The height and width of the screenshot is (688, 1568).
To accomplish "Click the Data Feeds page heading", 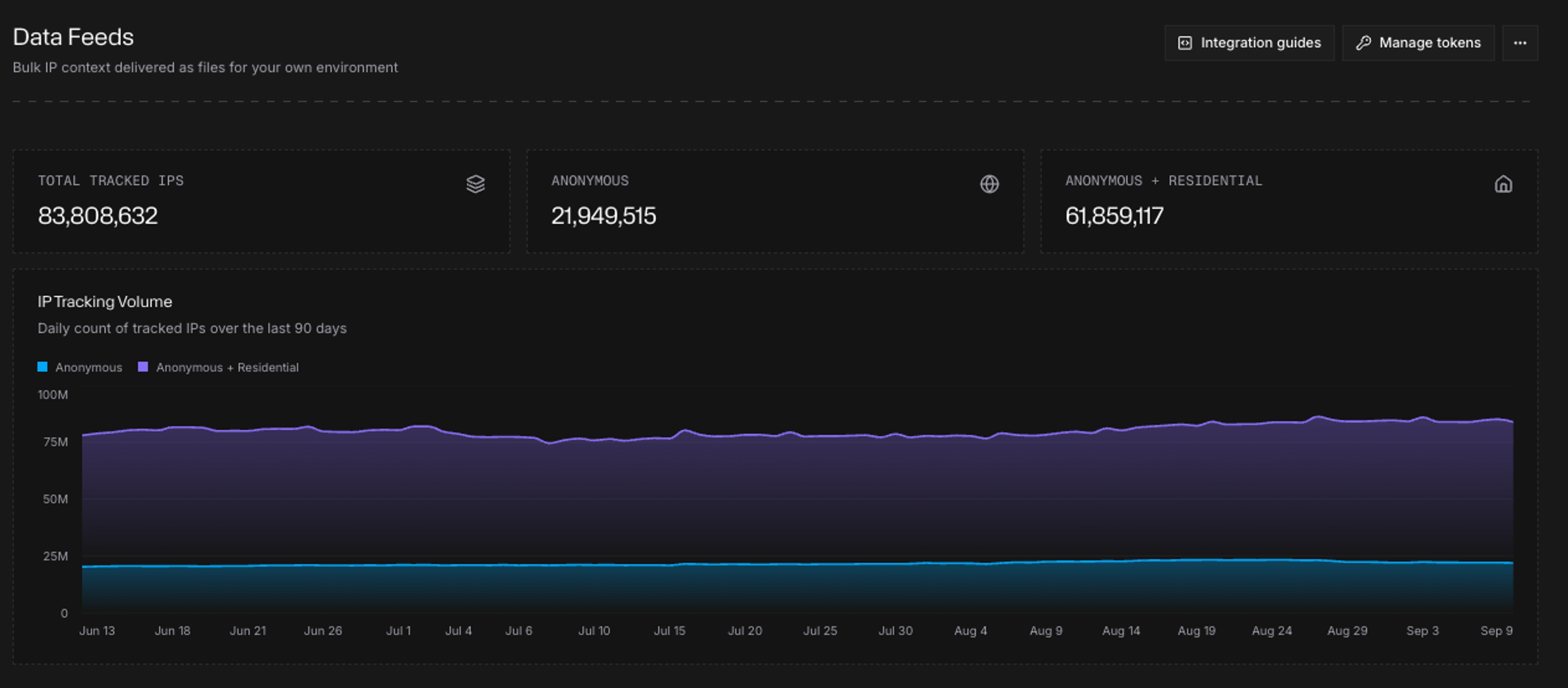I will [73, 37].
